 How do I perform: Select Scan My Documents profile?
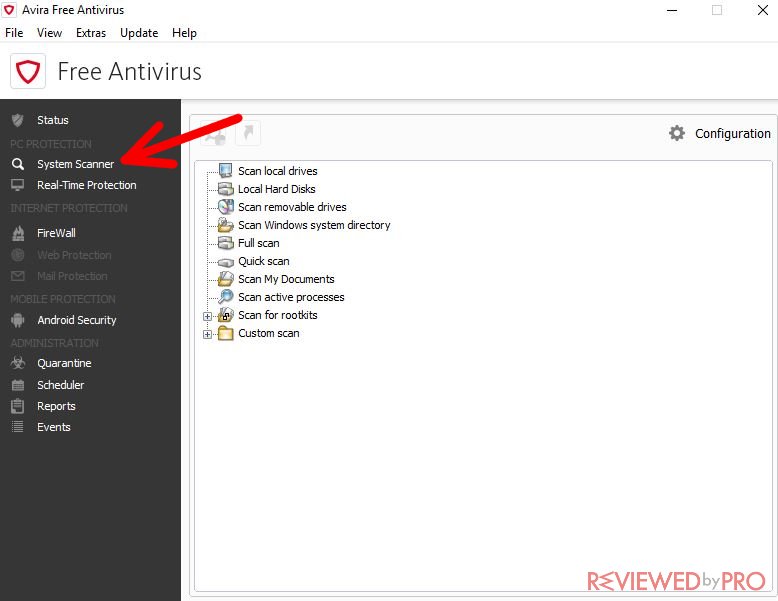point(286,279)
